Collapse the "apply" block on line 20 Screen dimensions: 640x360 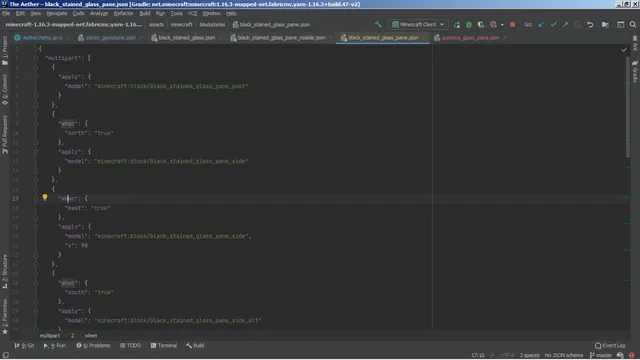36,227
